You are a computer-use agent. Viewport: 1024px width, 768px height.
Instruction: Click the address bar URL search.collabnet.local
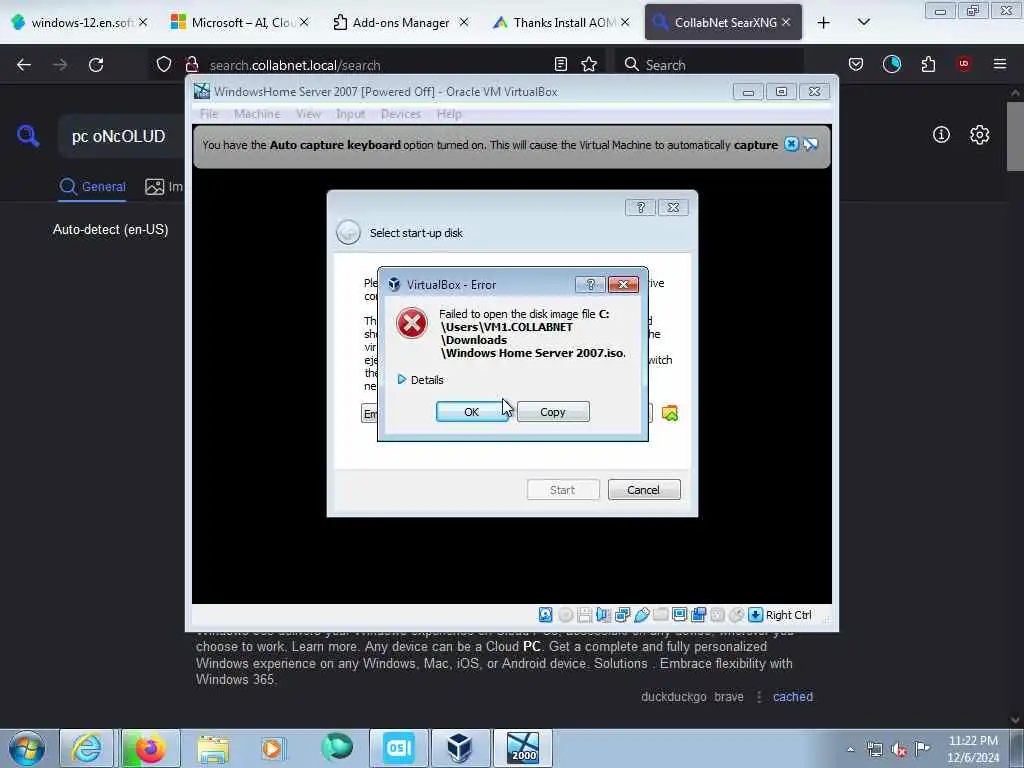coord(295,65)
